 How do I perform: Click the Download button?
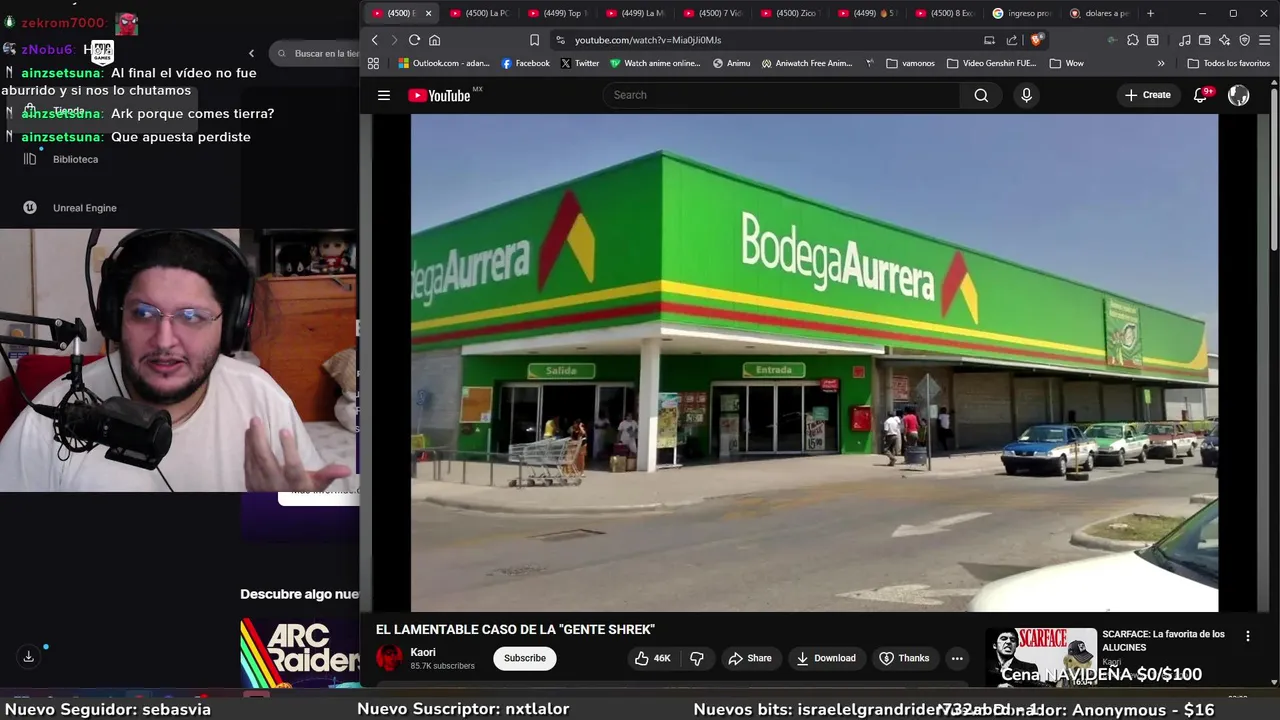pyautogui.click(x=826, y=658)
